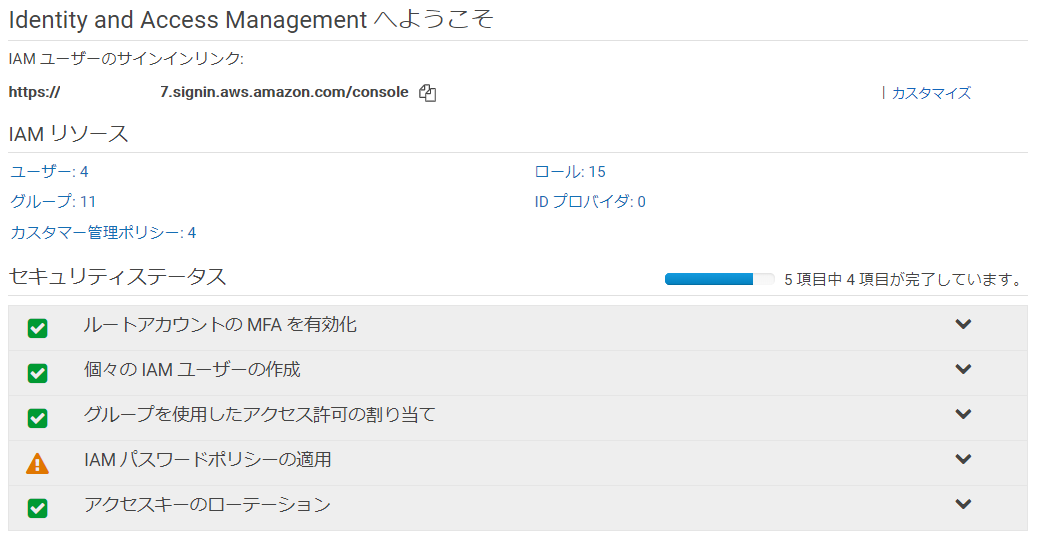Expand グループを使用したアクセス許可の割り当て chevron

(963, 414)
